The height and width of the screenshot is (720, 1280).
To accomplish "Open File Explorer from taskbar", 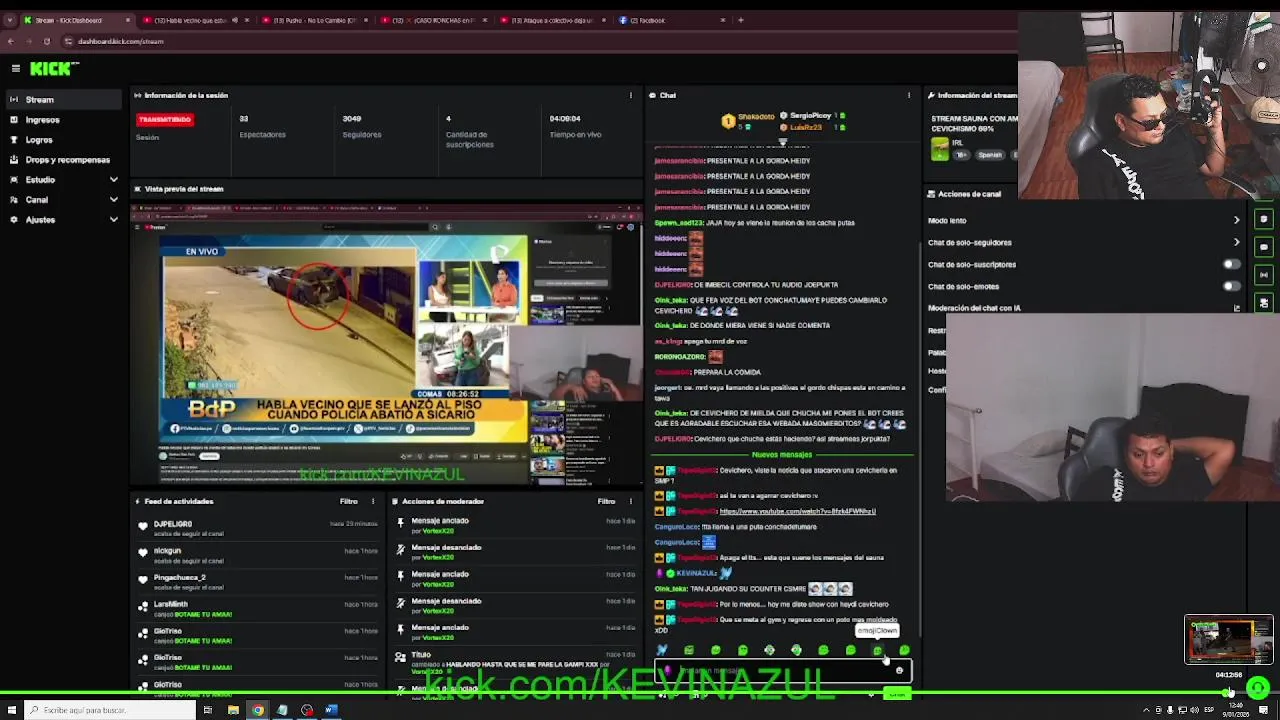I will [233, 710].
